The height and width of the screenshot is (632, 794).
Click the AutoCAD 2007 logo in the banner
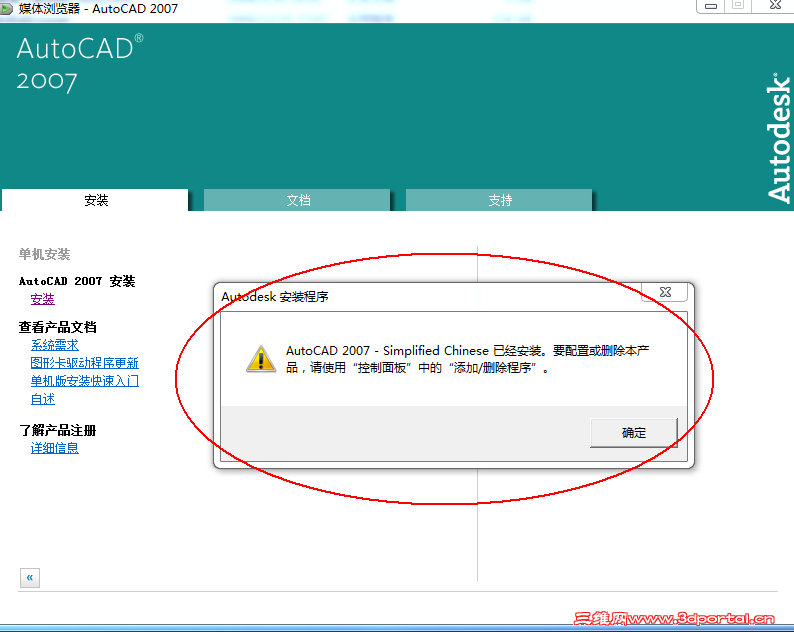(x=80, y=64)
